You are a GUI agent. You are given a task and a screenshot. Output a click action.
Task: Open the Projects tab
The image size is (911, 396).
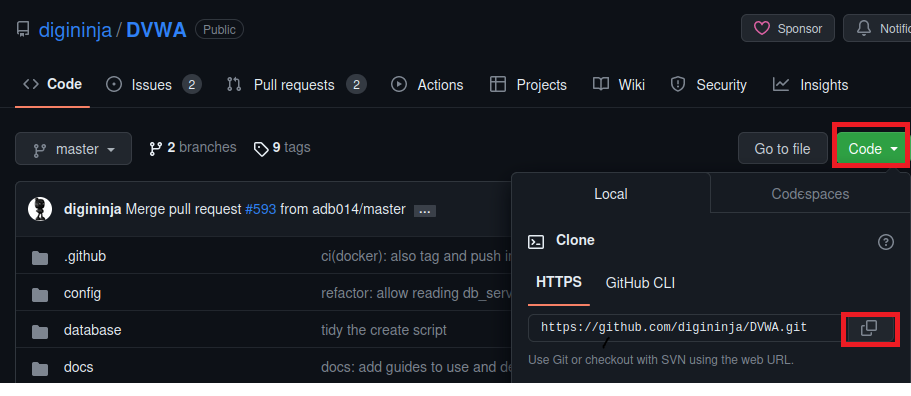[528, 85]
